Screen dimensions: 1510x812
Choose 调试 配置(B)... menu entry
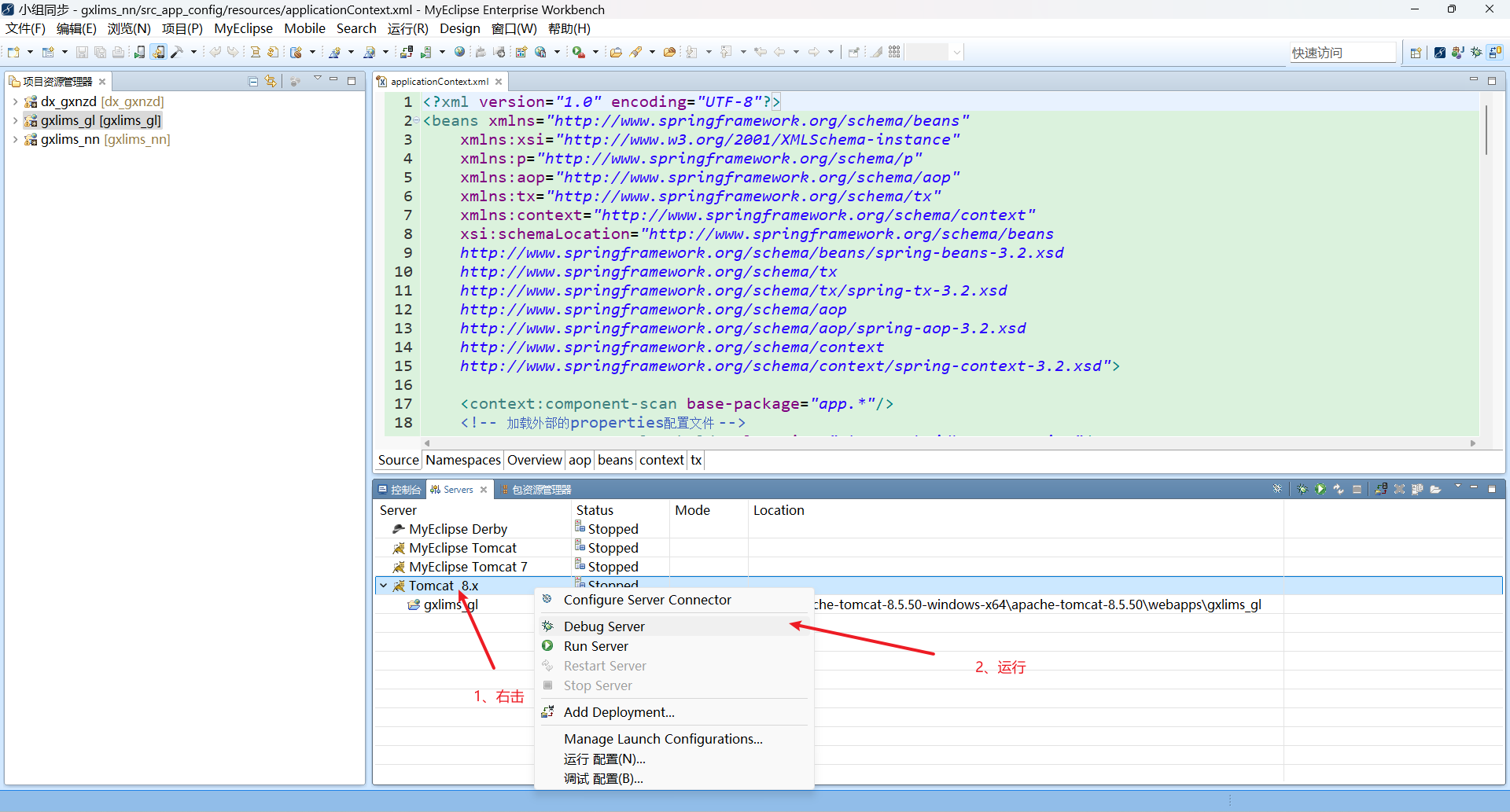coord(674,779)
